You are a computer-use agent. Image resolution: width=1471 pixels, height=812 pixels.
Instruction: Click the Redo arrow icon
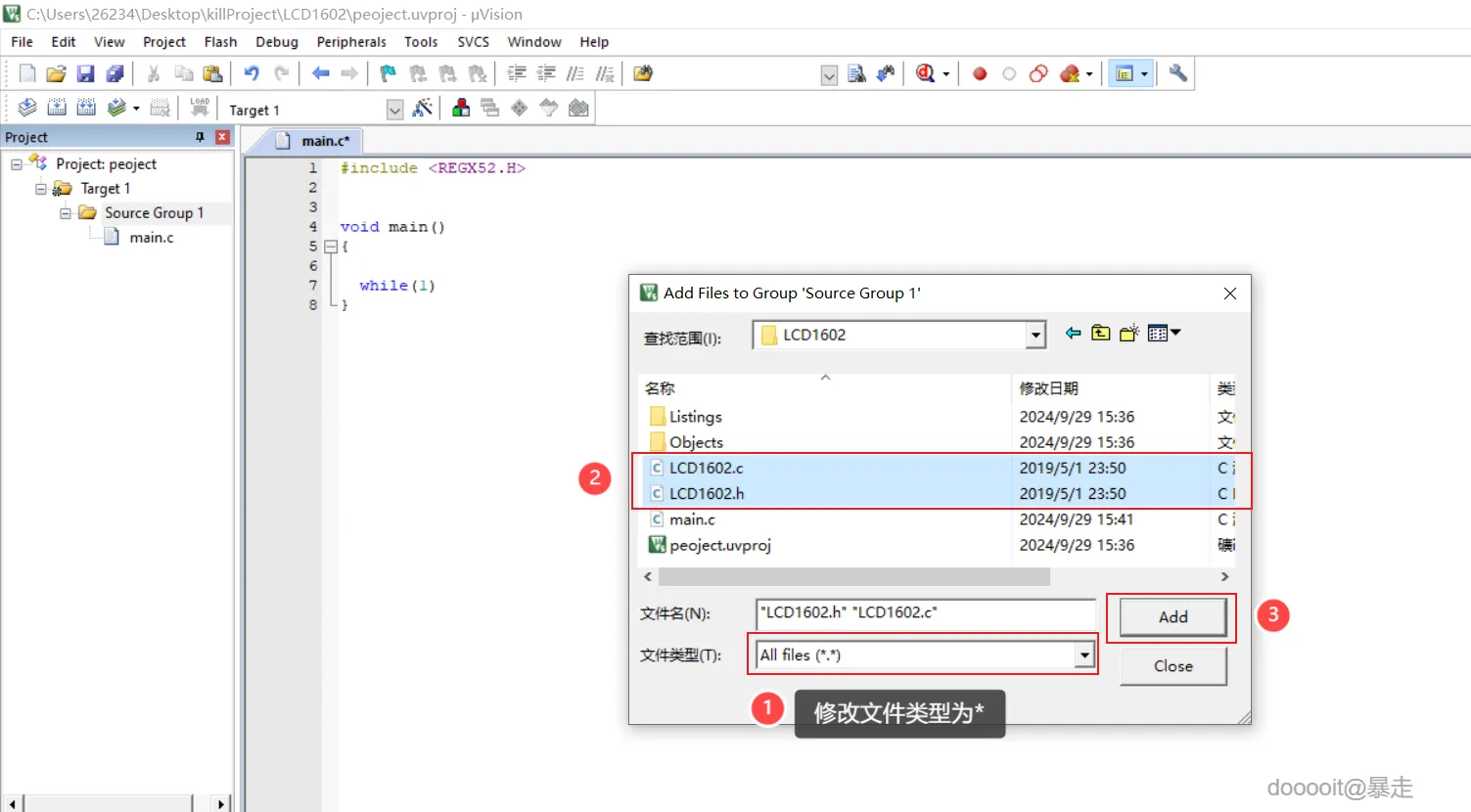coord(281,73)
